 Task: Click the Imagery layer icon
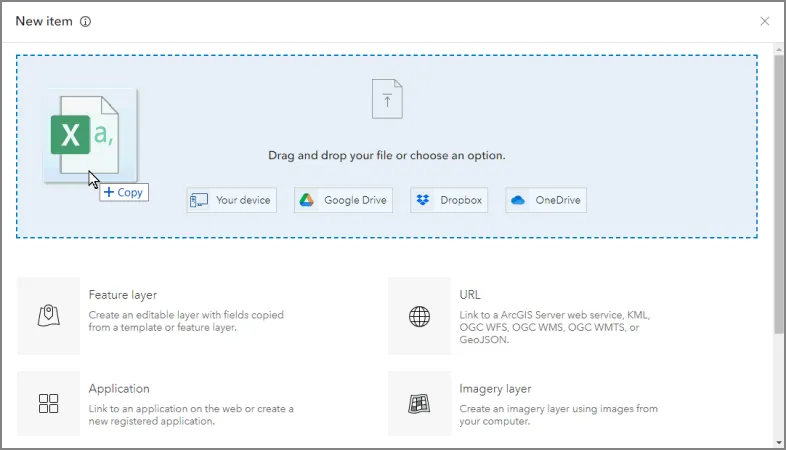pos(419,403)
